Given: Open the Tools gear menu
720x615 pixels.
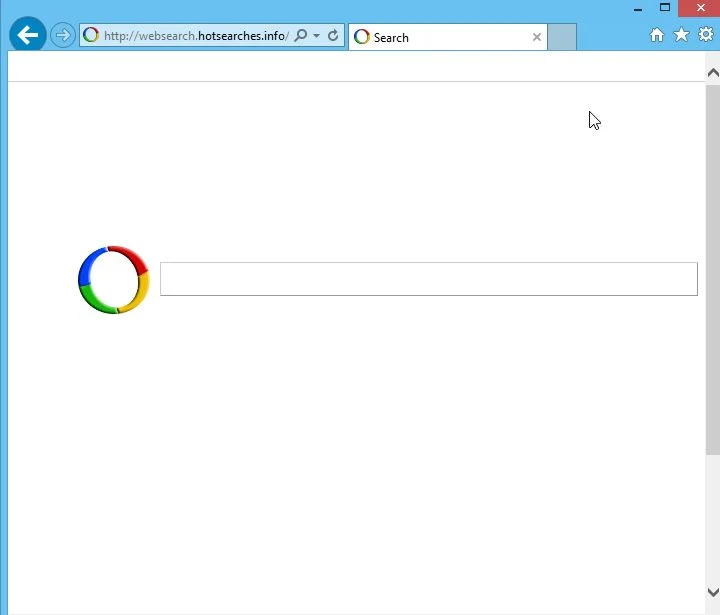Looking at the screenshot, I should click(706, 34).
